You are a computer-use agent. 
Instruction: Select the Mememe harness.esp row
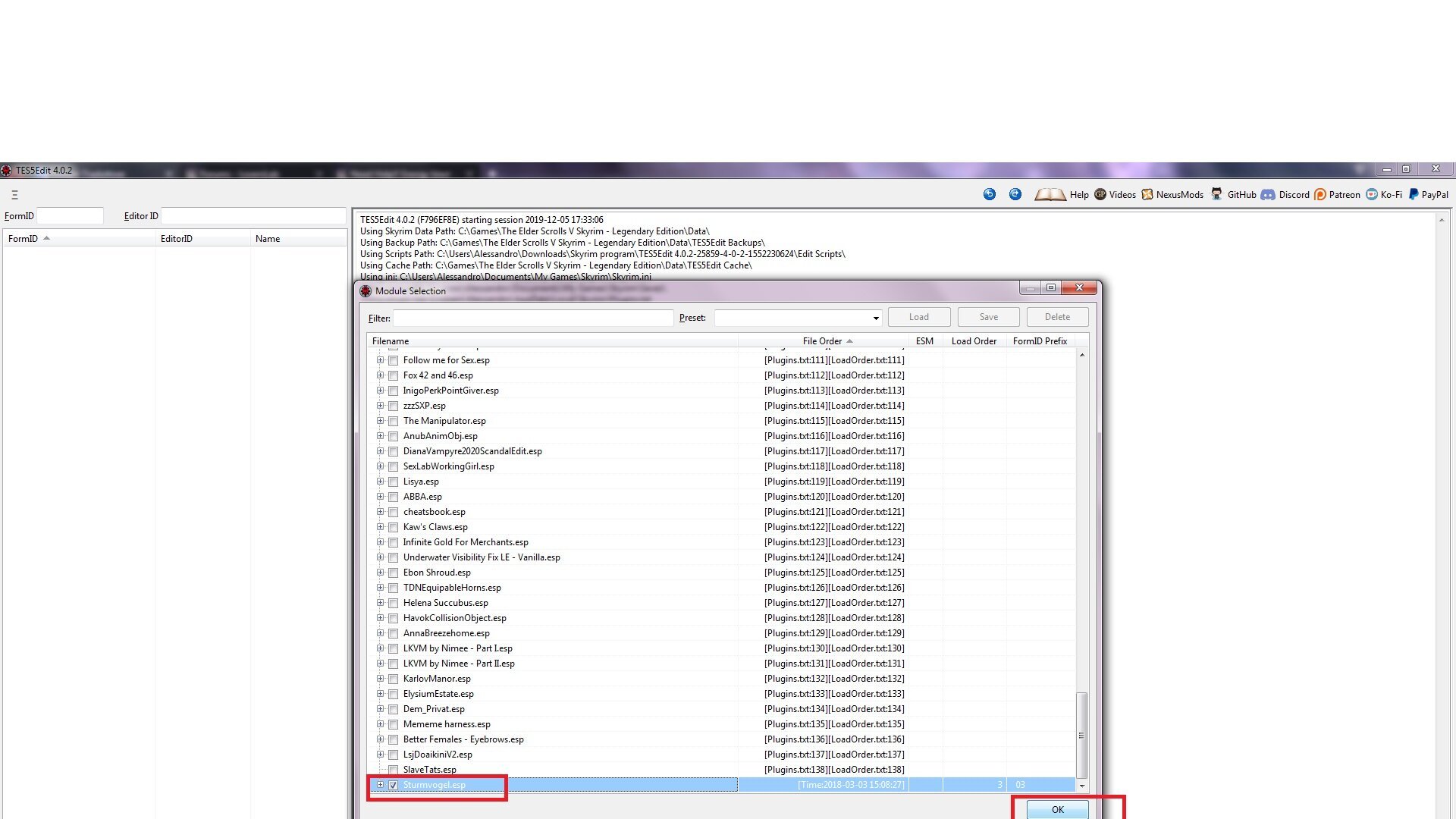click(722, 724)
